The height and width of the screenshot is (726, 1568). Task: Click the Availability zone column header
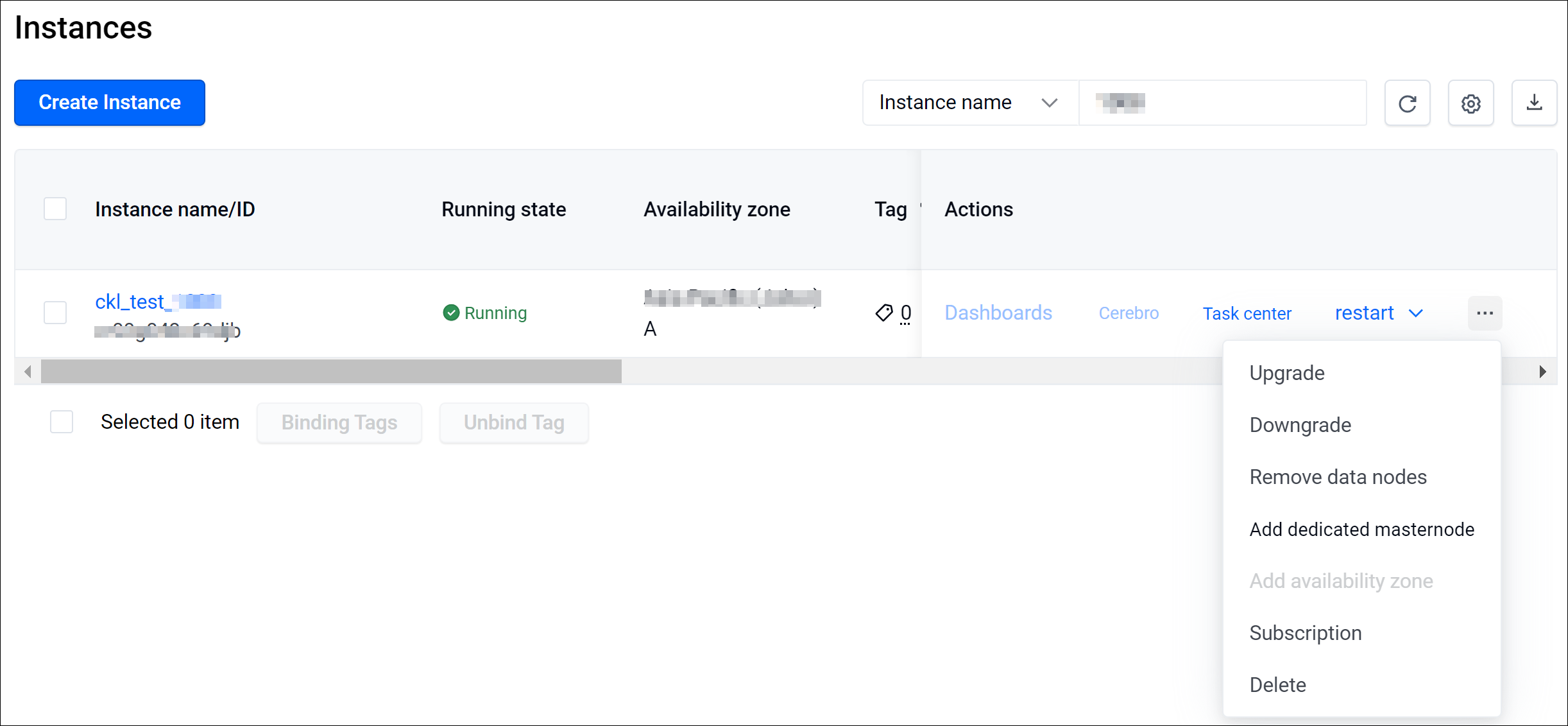(717, 209)
